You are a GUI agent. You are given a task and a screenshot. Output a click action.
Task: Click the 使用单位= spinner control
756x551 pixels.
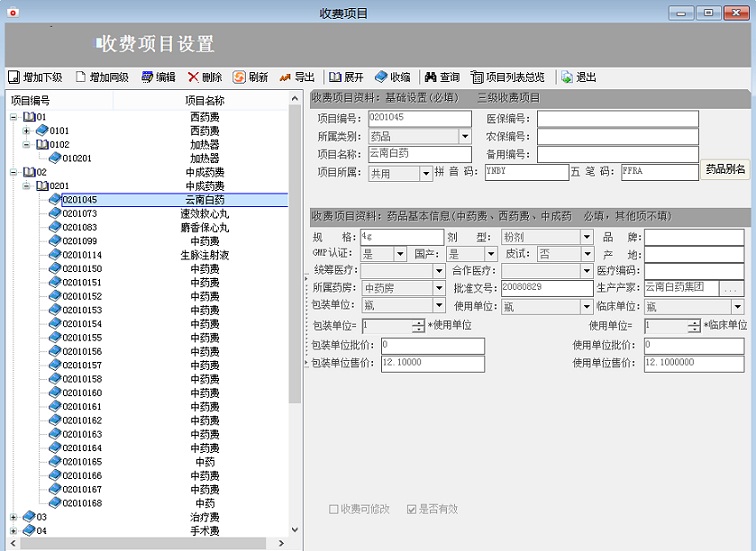click(x=694, y=326)
